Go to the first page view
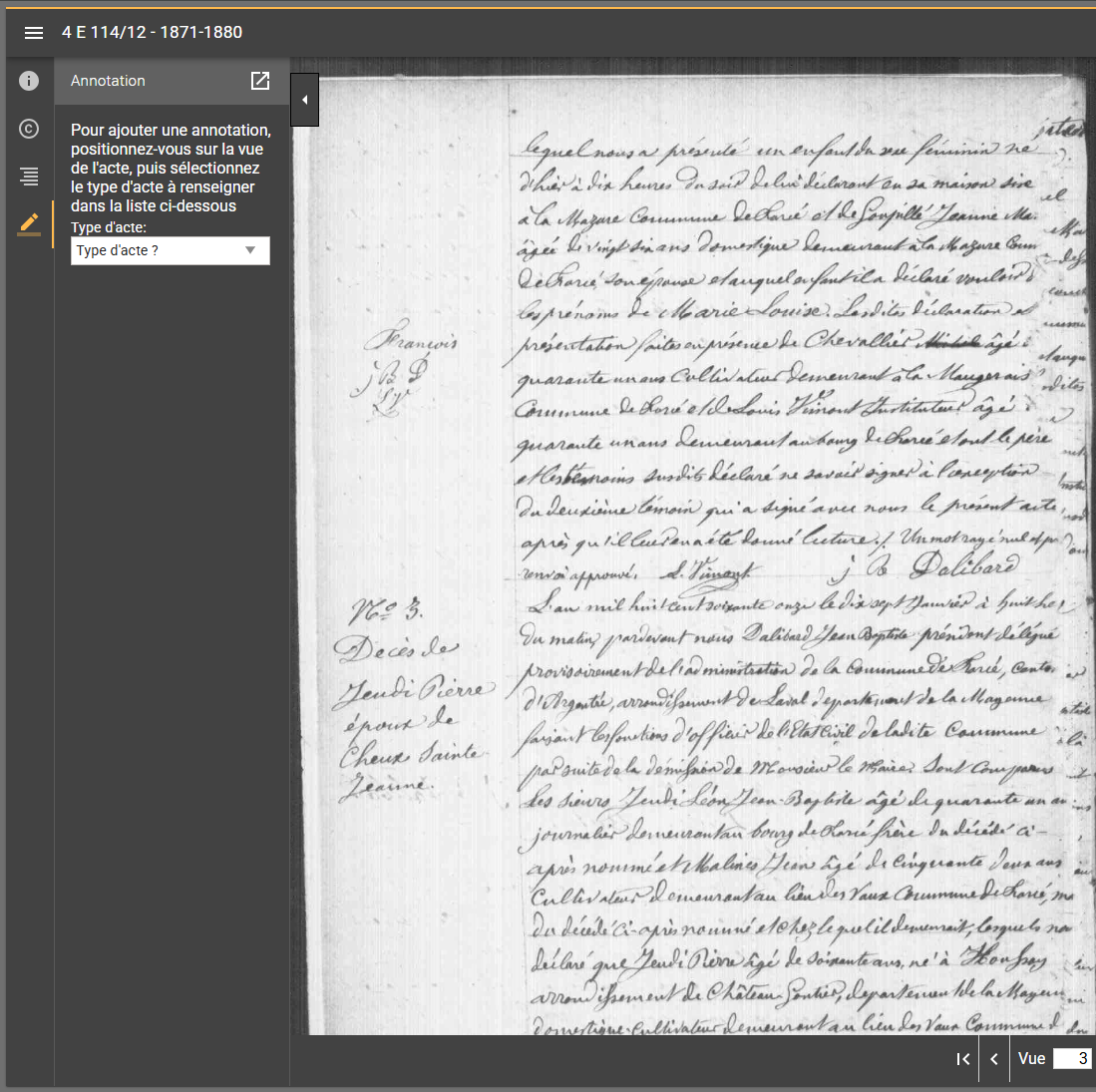1096x1092 pixels. point(962,1059)
